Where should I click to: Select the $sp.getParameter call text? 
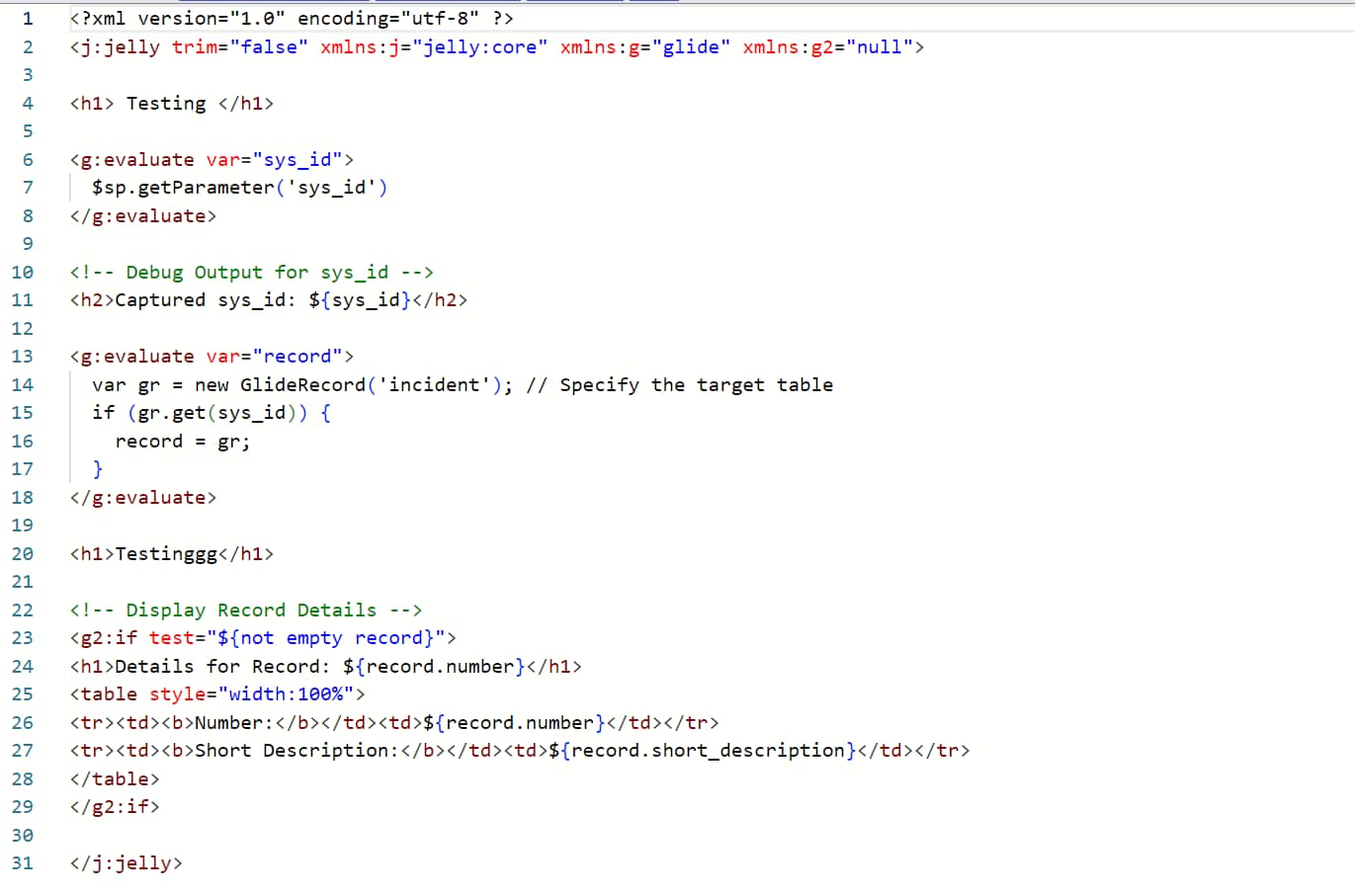pyautogui.click(x=240, y=187)
